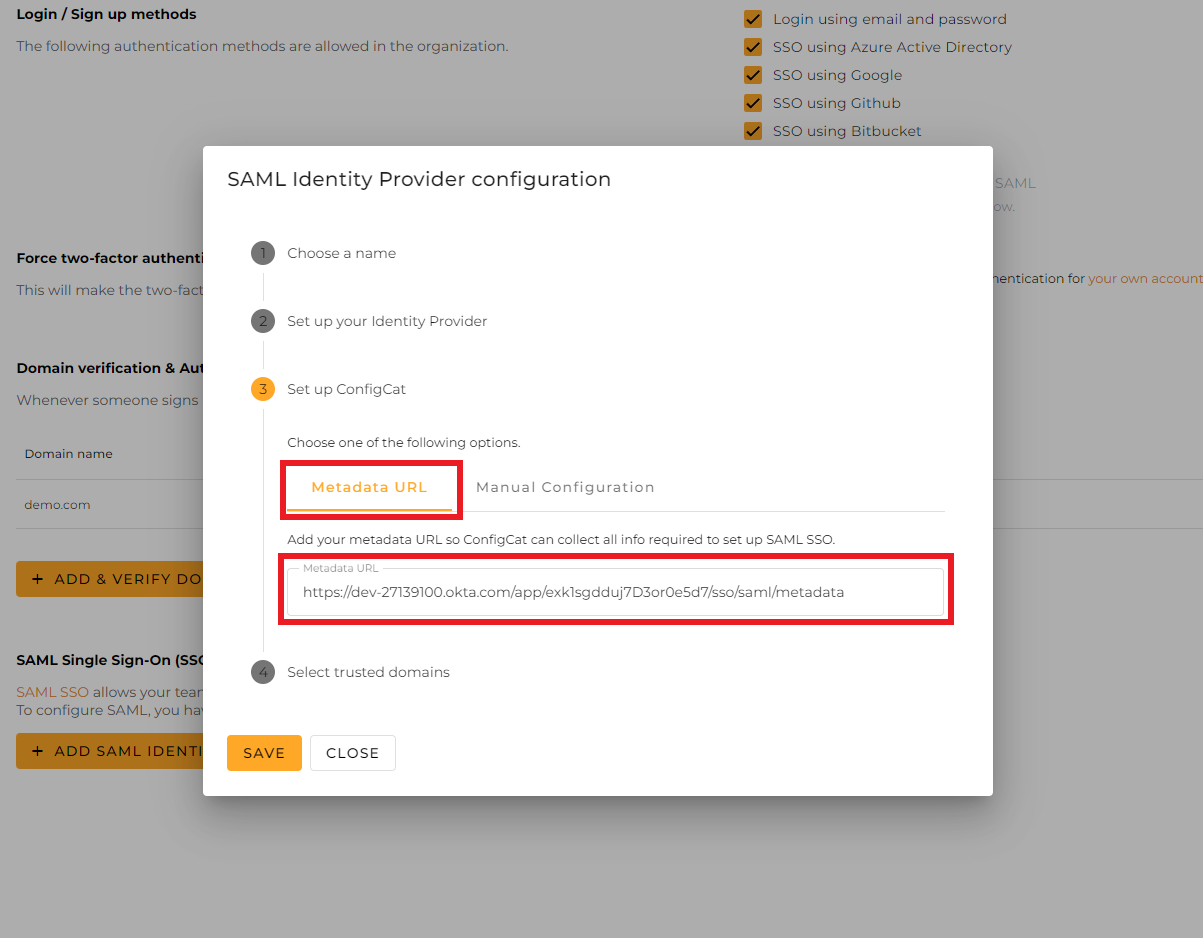Click plus icon on Add & Verify button
This screenshot has width=1203, height=938.
(38, 579)
